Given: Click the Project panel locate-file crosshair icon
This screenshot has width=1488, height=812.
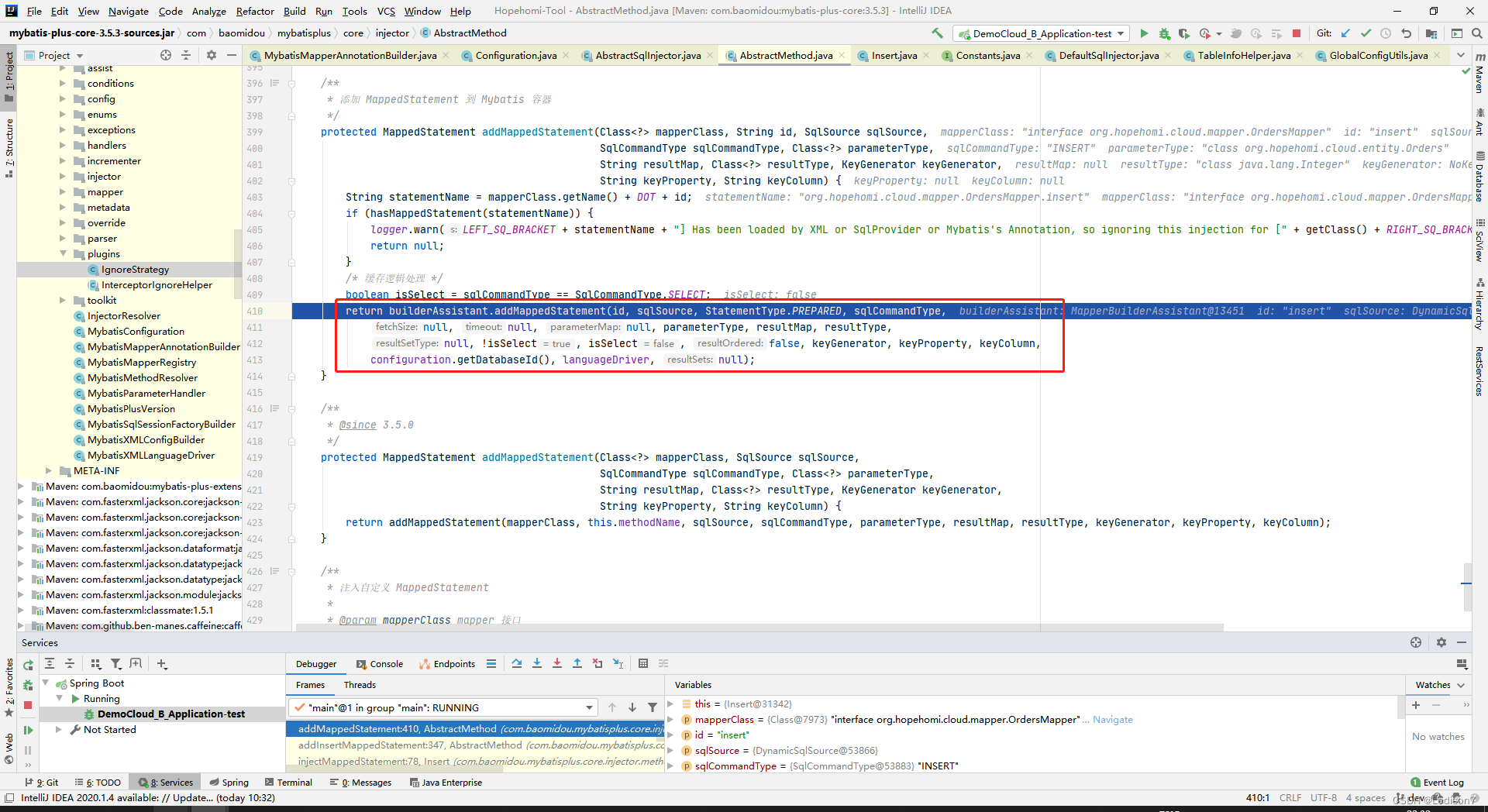Looking at the screenshot, I should 165,55.
